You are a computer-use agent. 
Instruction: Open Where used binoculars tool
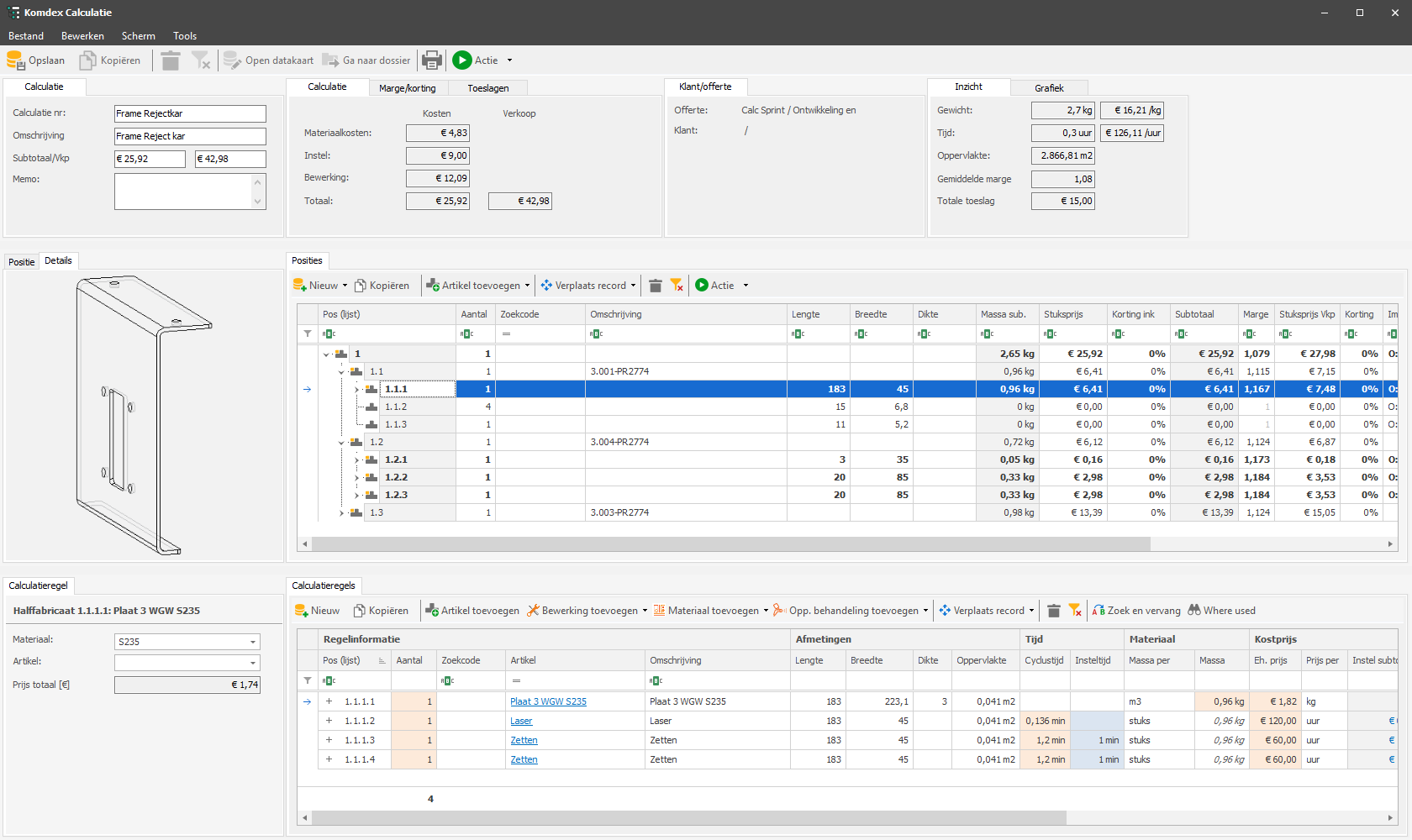(x=1193, y=611)
